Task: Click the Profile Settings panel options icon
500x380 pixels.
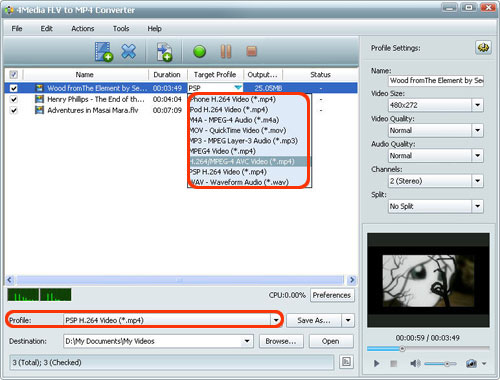Action: click(483, 48)
